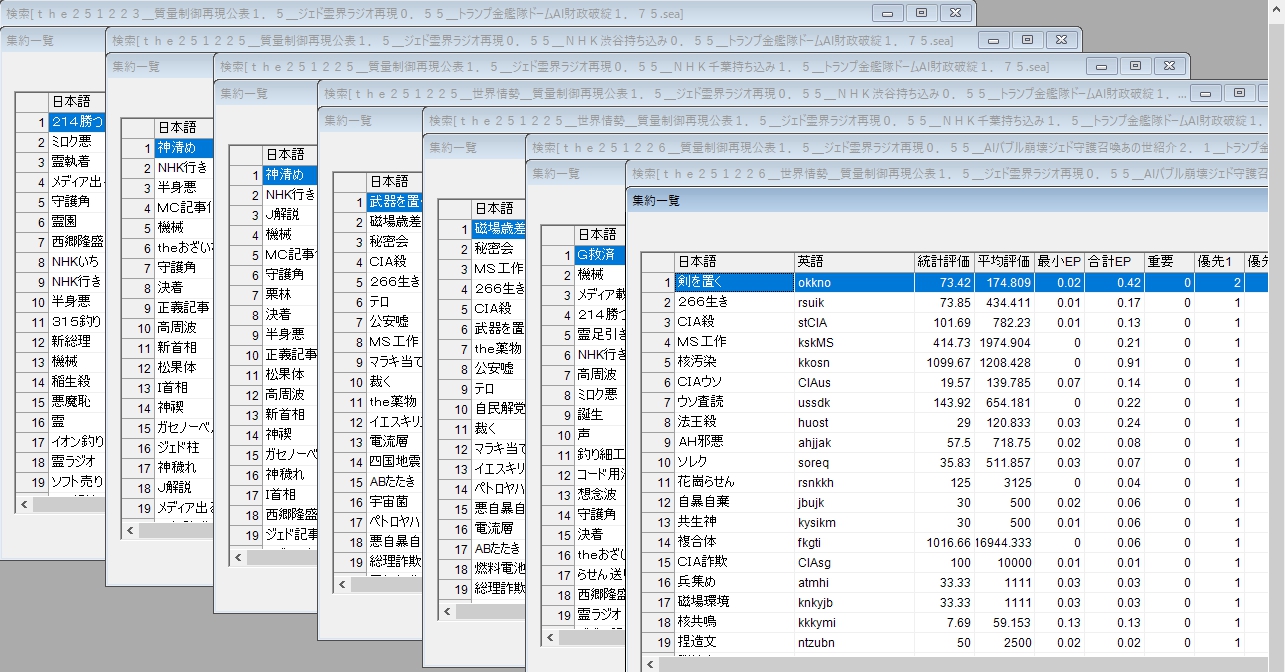The width and height of the screenshot is (1285, 672).
Task: Minimize the fourth cascaded search window
Action: (x=1205, y=92)
